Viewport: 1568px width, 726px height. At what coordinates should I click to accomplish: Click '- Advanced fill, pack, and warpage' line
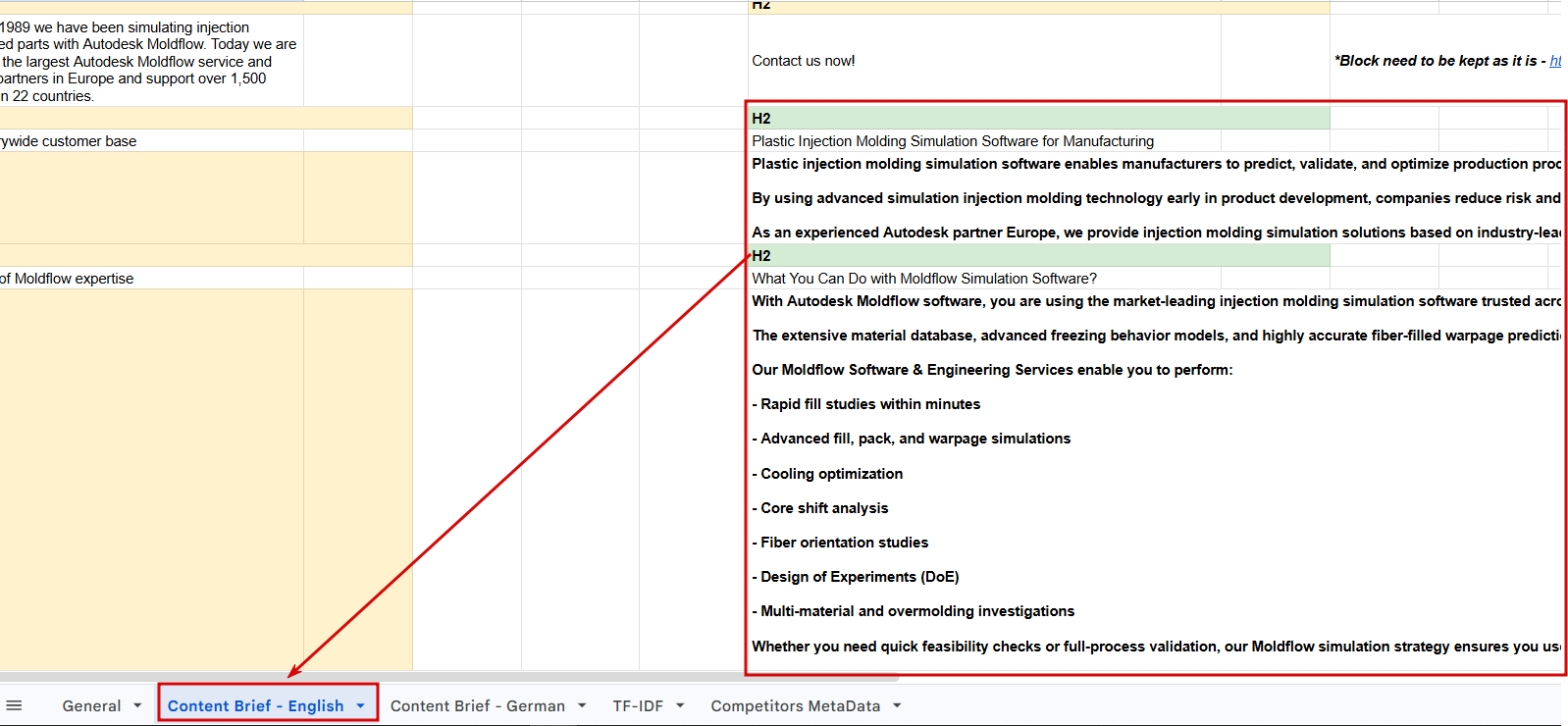click(912, 439)
